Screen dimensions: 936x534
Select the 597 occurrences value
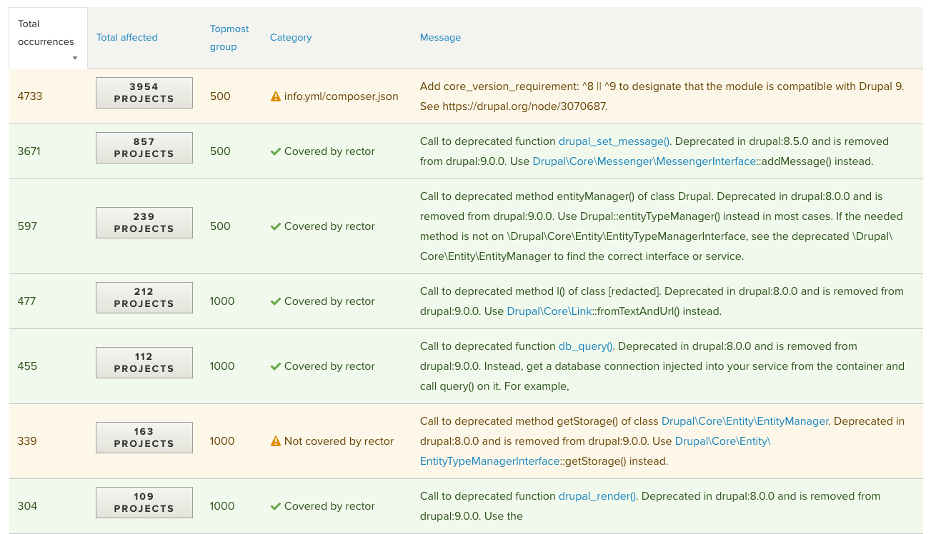(27, 226)
